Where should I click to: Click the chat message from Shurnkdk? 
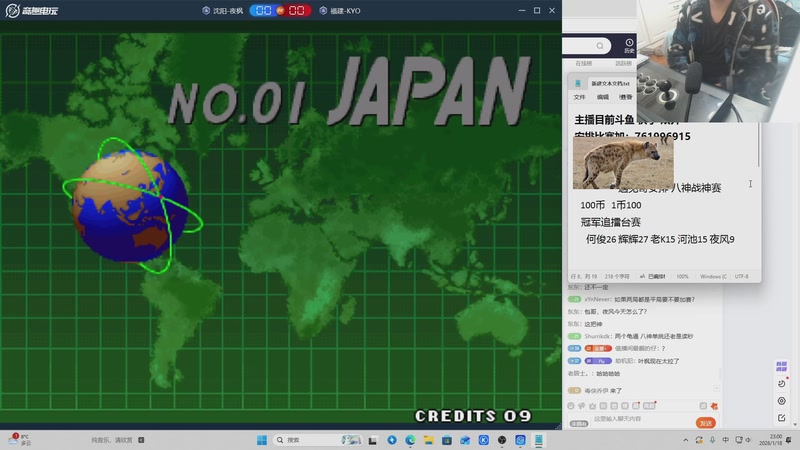tap(631, 336)
